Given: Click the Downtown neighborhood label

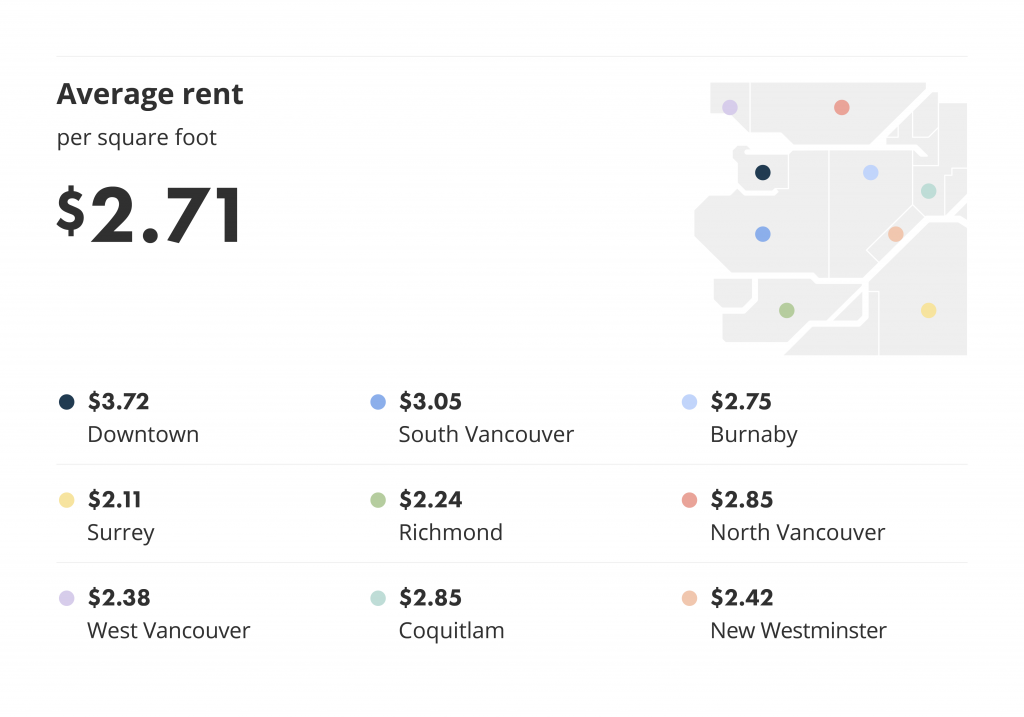Looking at the screenshot, I should coord(143,434).
